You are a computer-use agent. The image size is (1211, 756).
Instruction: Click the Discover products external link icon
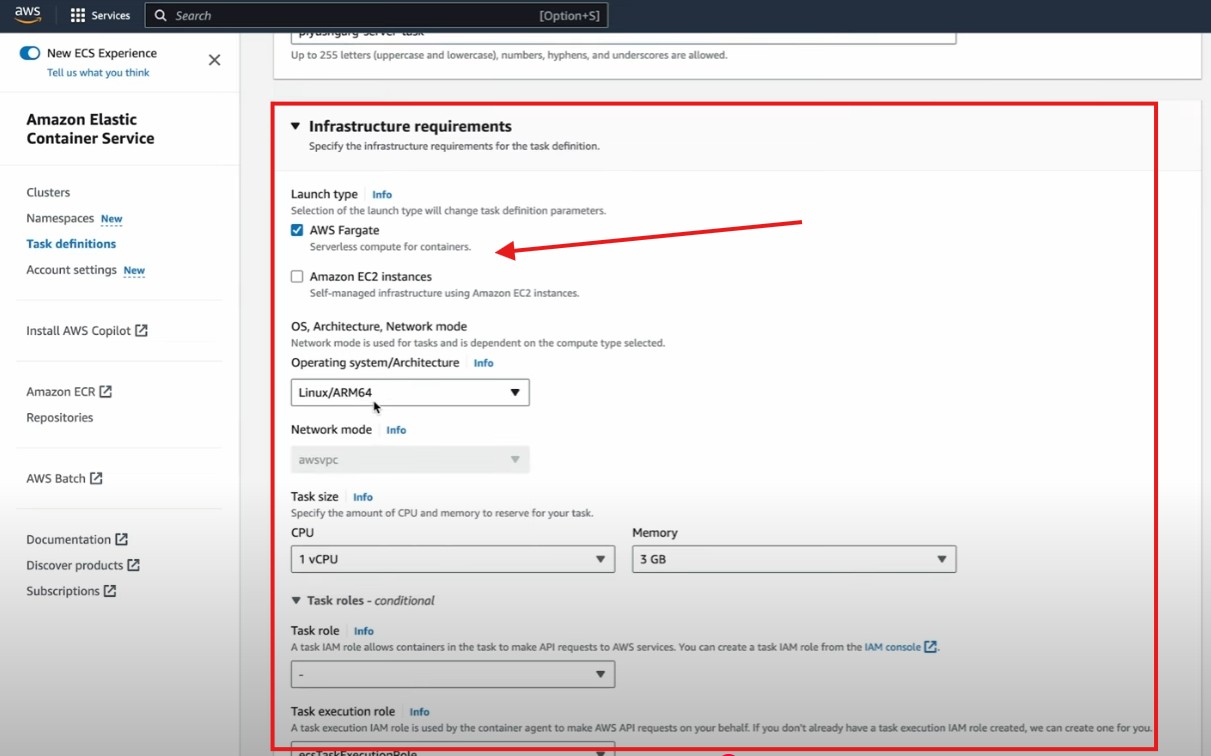(133, 565)
